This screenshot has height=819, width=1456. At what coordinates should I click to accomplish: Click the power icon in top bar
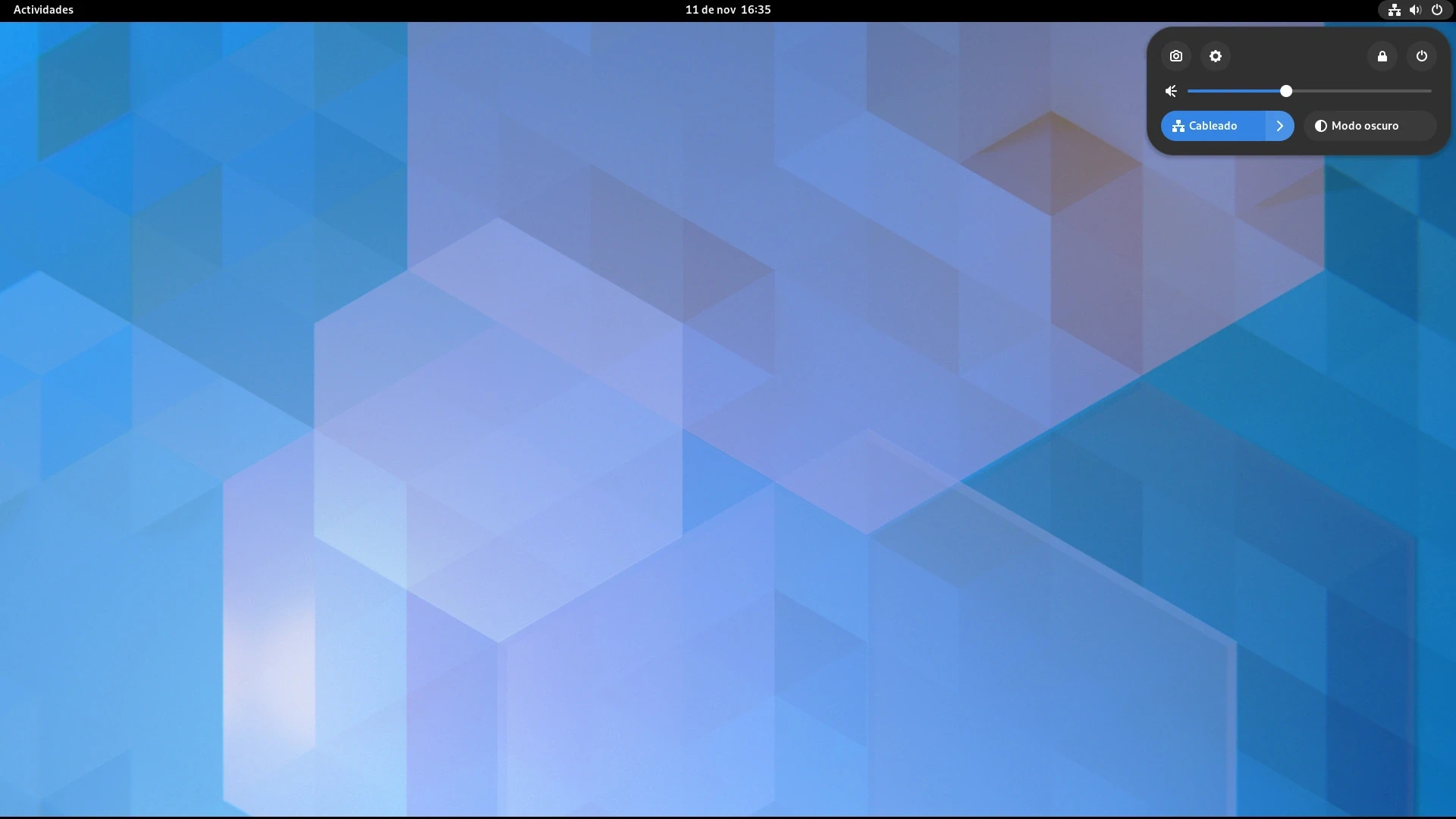[x=1436, y=10]
